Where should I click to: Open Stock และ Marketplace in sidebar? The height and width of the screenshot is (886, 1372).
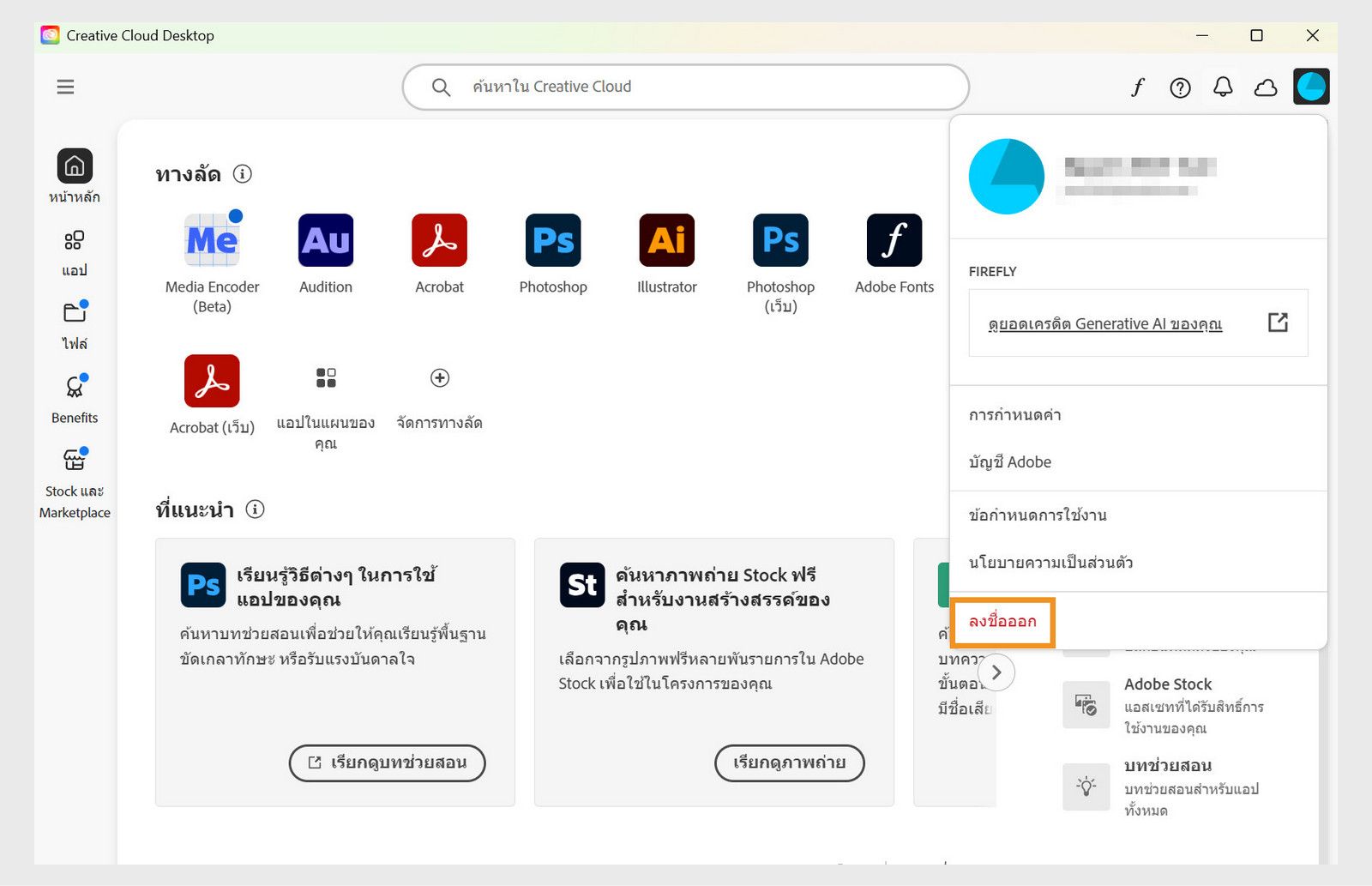(75, 484)
